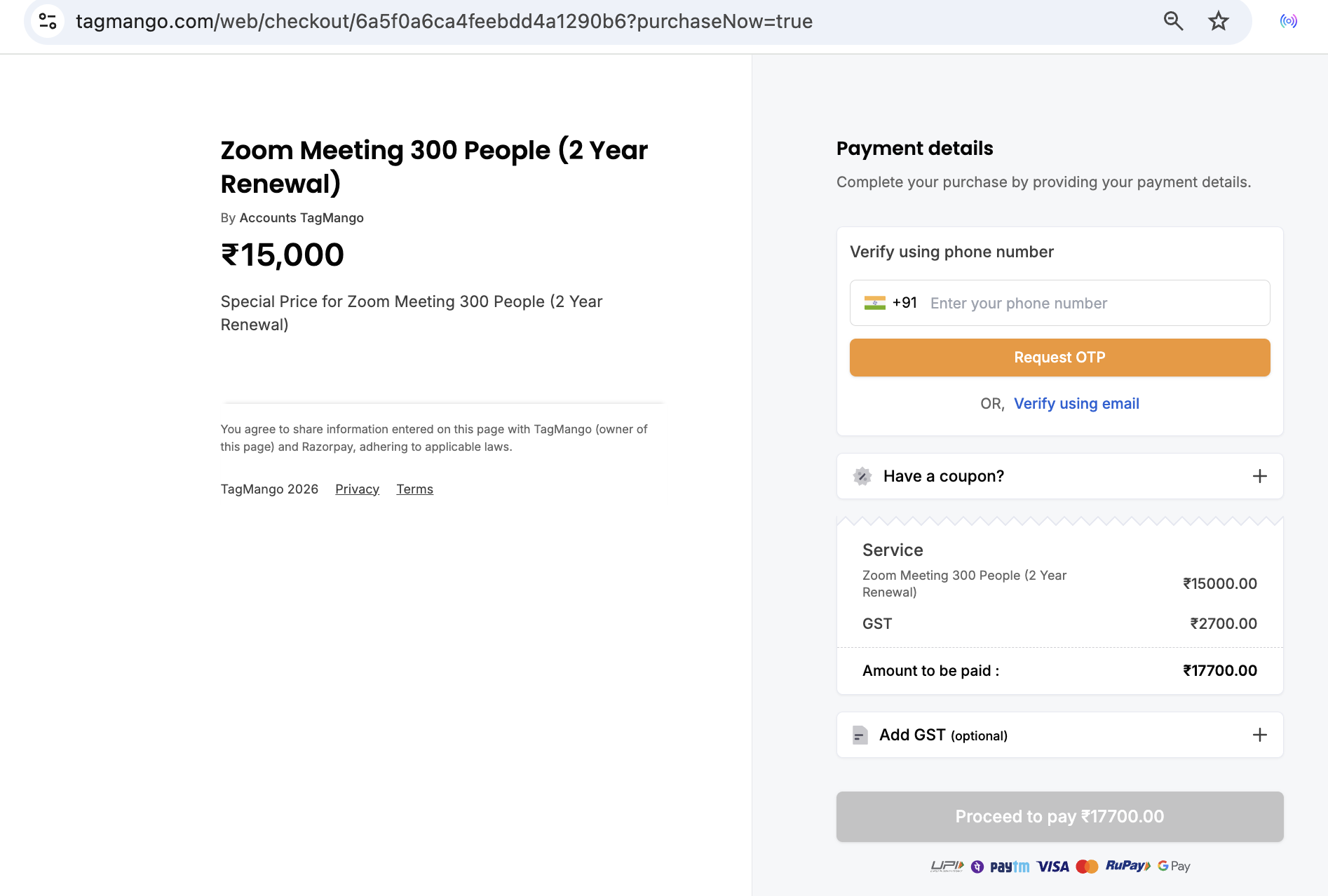
Task: Bookmark this page with the star icon
Action: coord(1219,21)
